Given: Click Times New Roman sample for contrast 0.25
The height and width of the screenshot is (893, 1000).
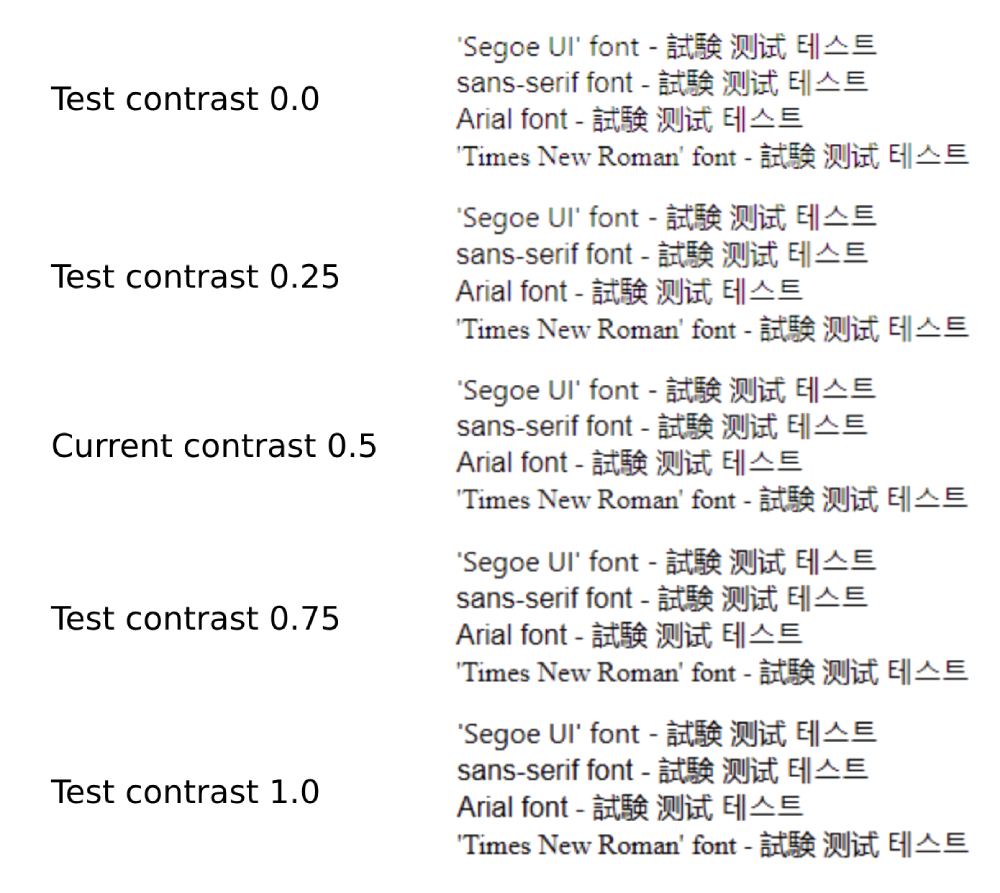Looking at the screenshot, I should click(x=712, y=328).
